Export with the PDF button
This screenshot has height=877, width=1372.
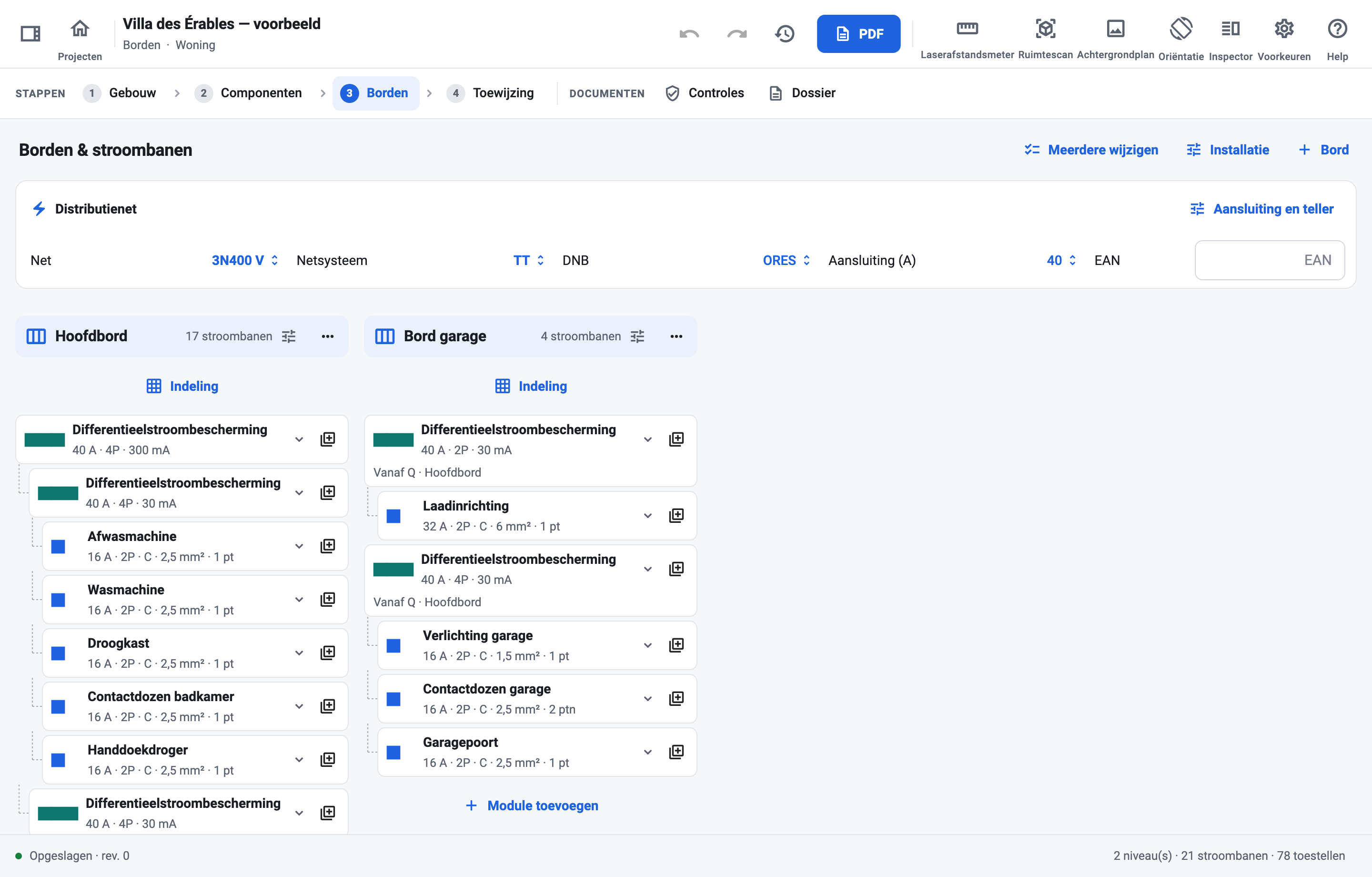(858, 34)
